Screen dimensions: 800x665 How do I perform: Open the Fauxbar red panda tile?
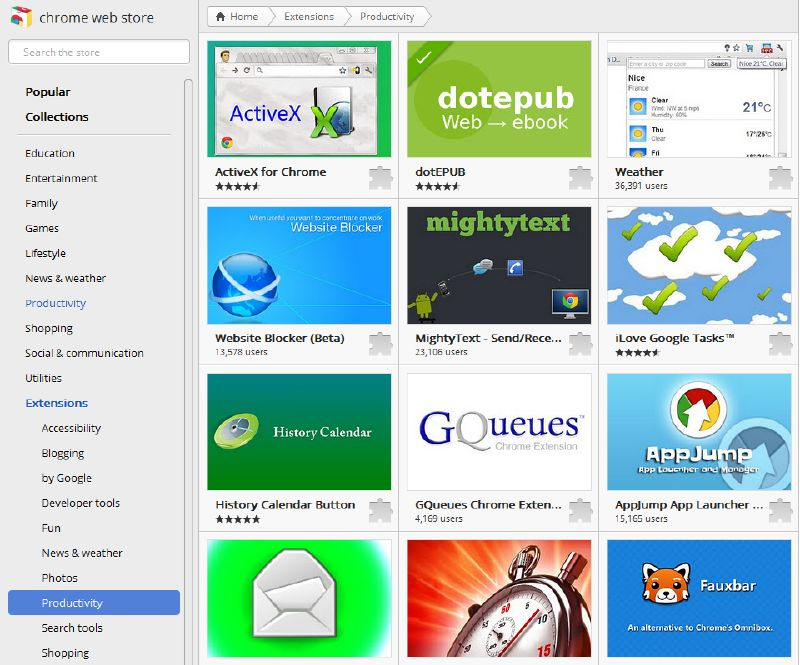(699, 598)
